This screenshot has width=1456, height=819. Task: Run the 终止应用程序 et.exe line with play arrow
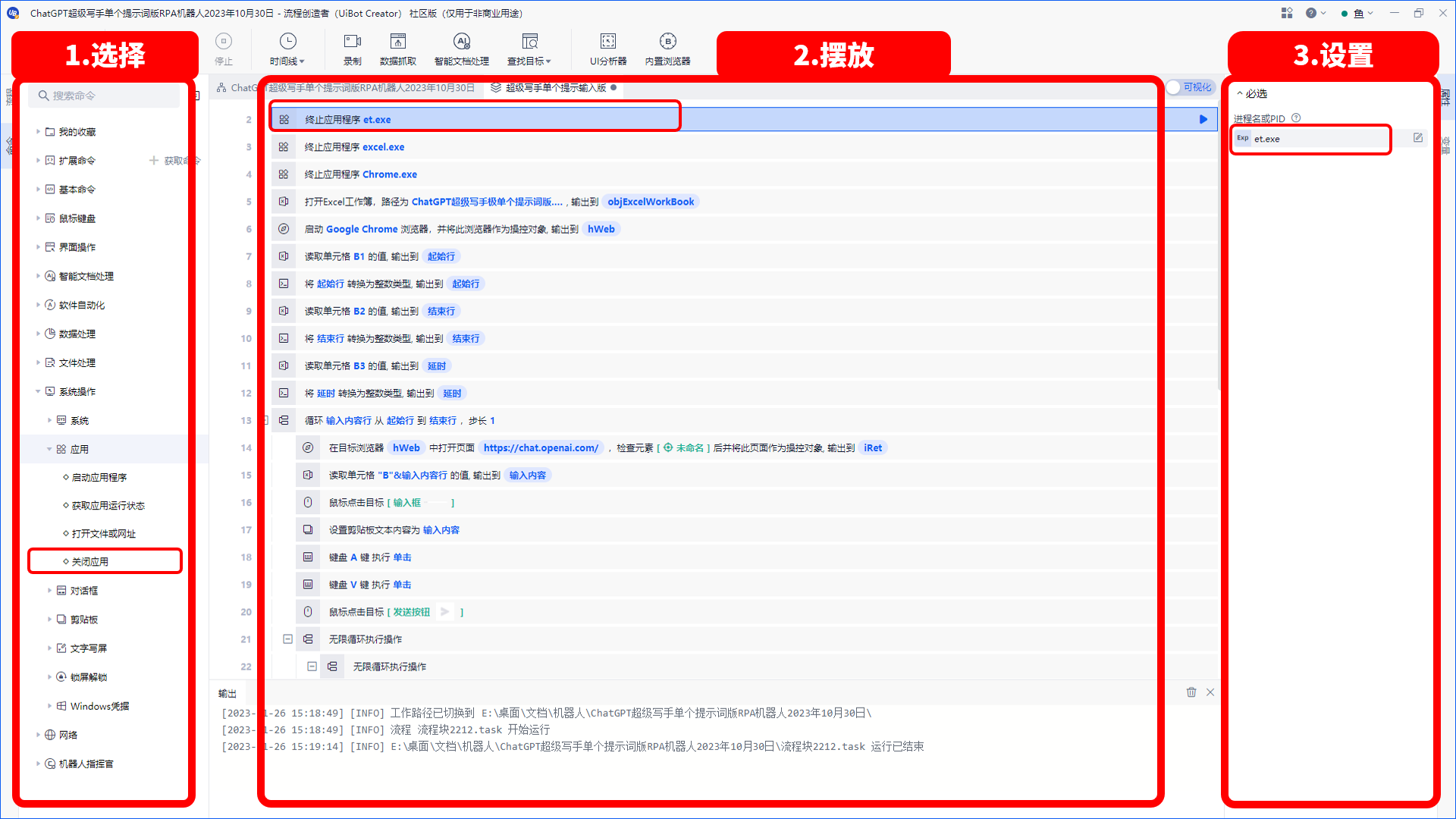coord(1203,119)
